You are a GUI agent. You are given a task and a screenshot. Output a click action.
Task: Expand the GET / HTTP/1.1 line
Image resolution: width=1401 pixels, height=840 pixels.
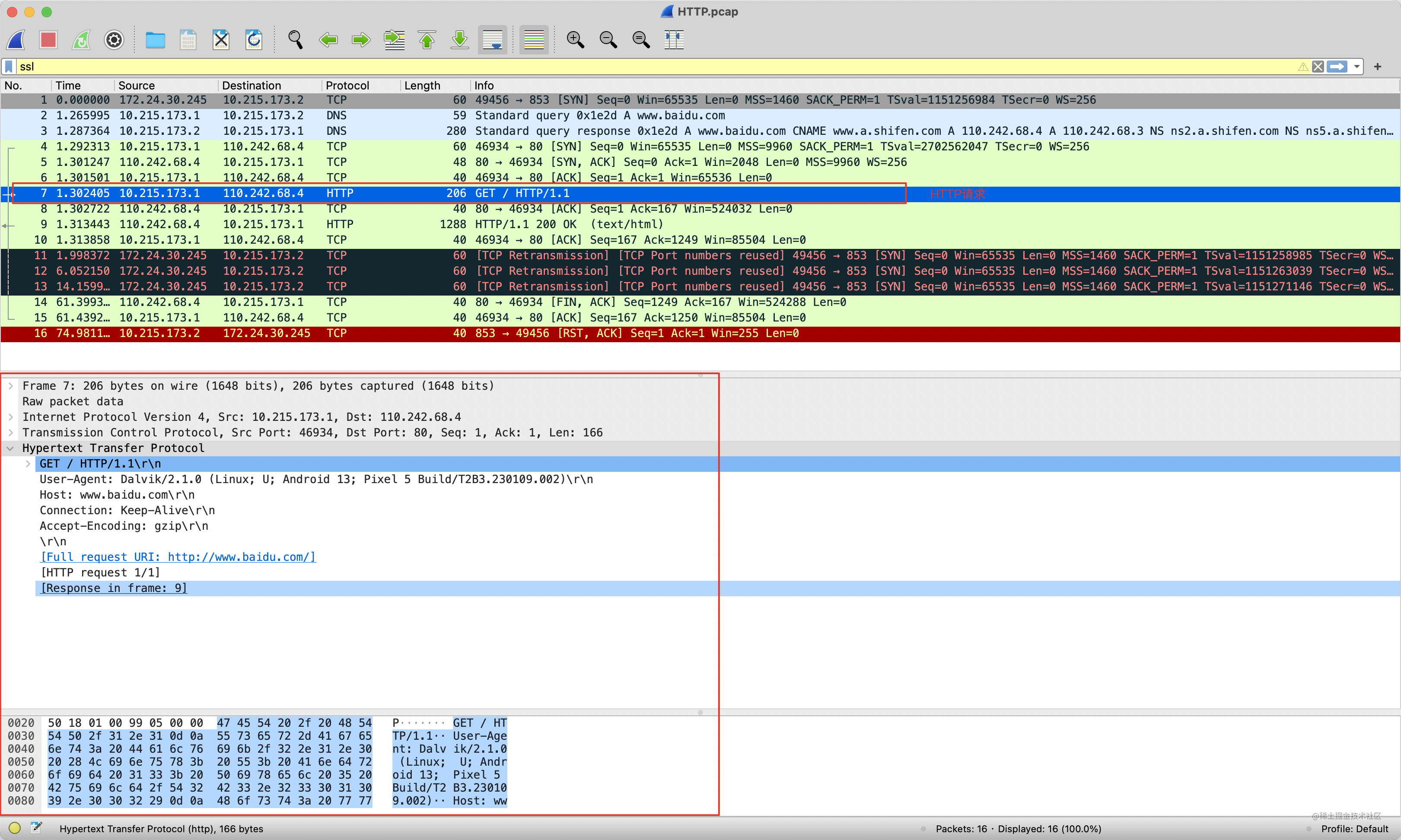click(x=27, y=464)
